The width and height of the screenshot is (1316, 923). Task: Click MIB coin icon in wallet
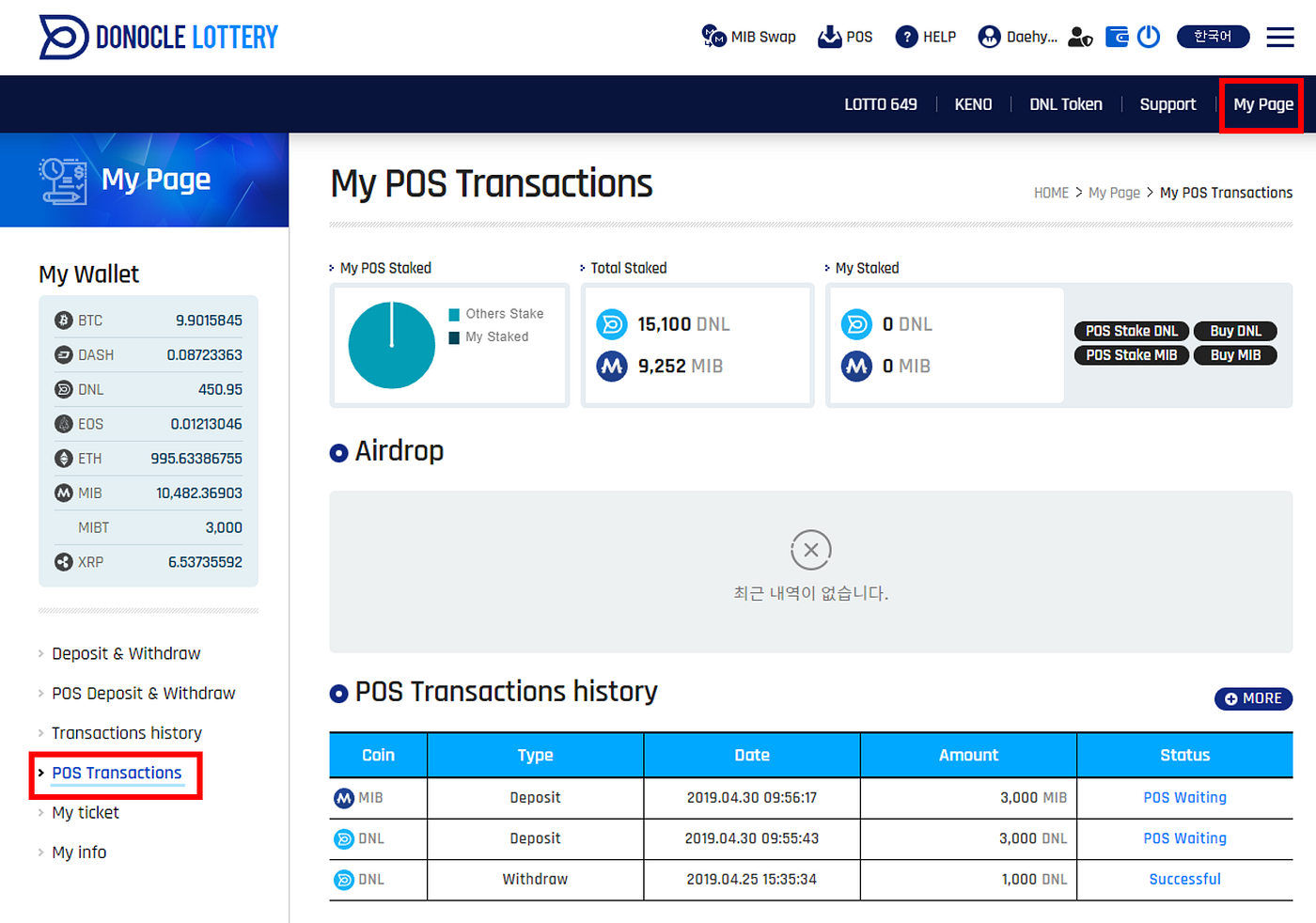click(x=63, y=493)
